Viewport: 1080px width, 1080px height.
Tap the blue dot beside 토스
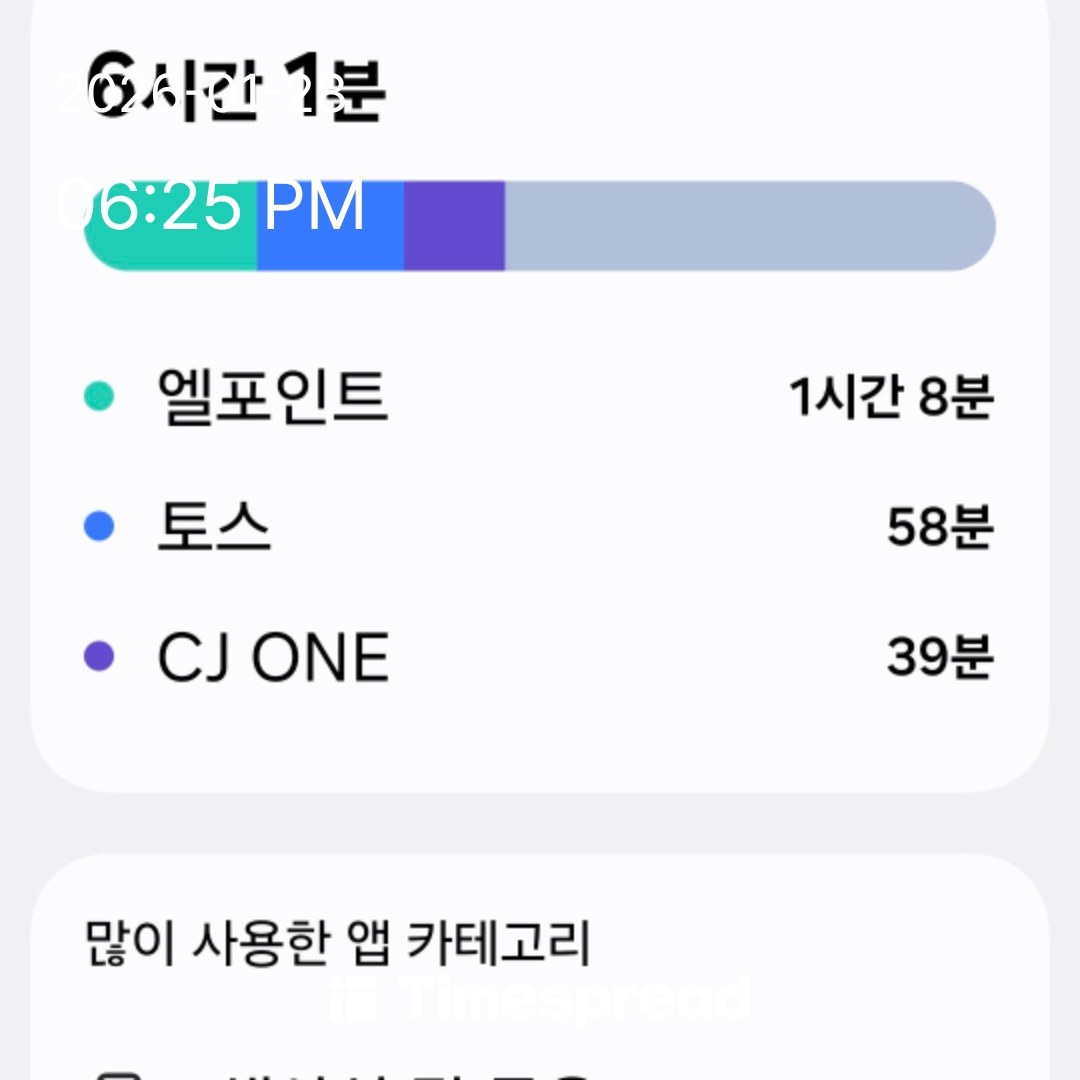point(98,527)
